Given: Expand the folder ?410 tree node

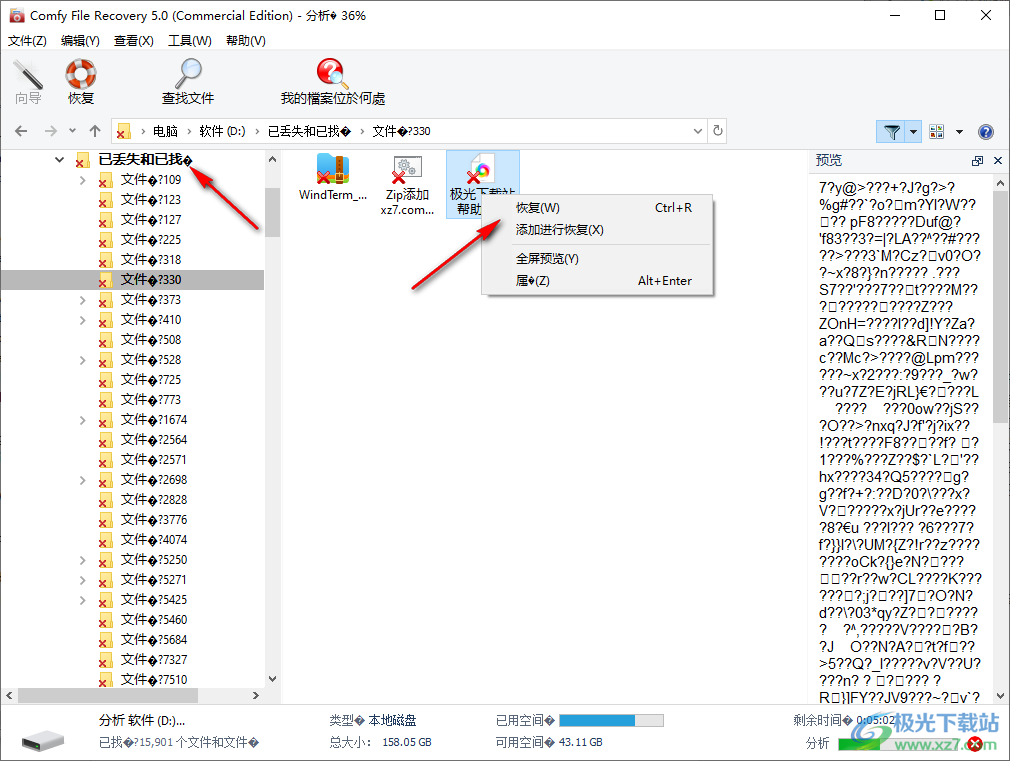Looking at the screenshot, I should [82, 320].
